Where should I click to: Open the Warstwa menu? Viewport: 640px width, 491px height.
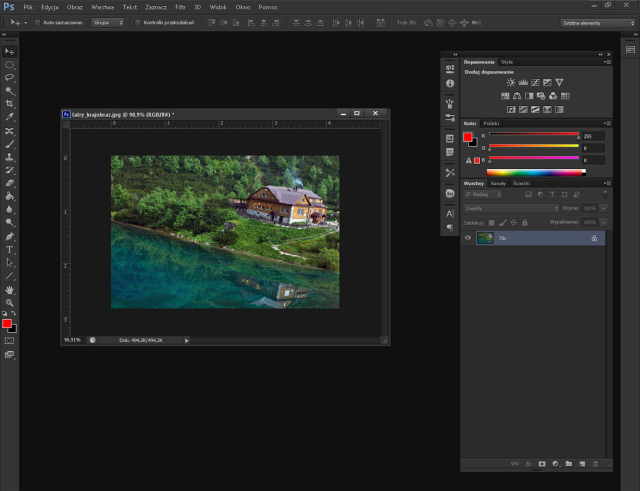(102, 7)
